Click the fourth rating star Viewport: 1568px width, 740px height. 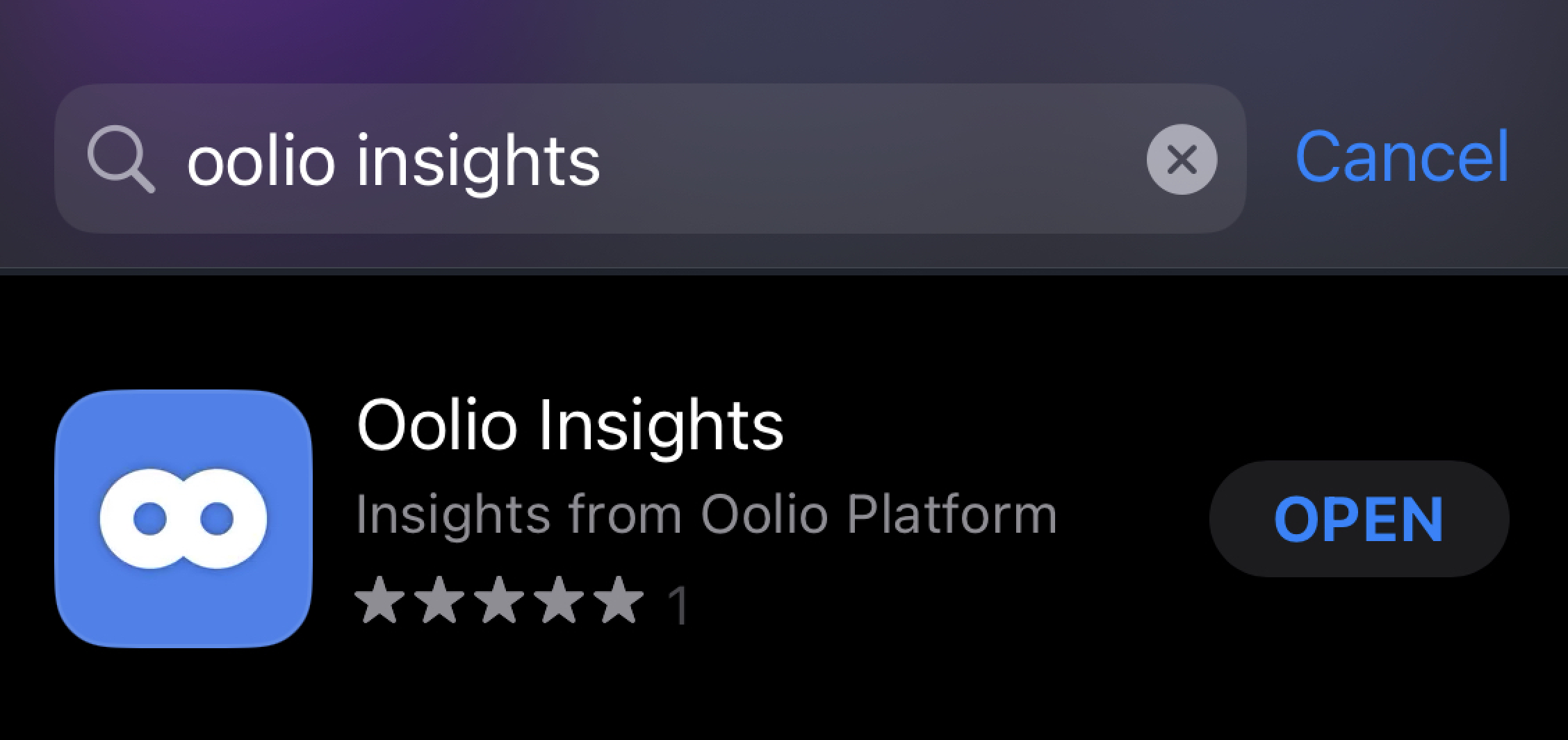coord(559,600)
